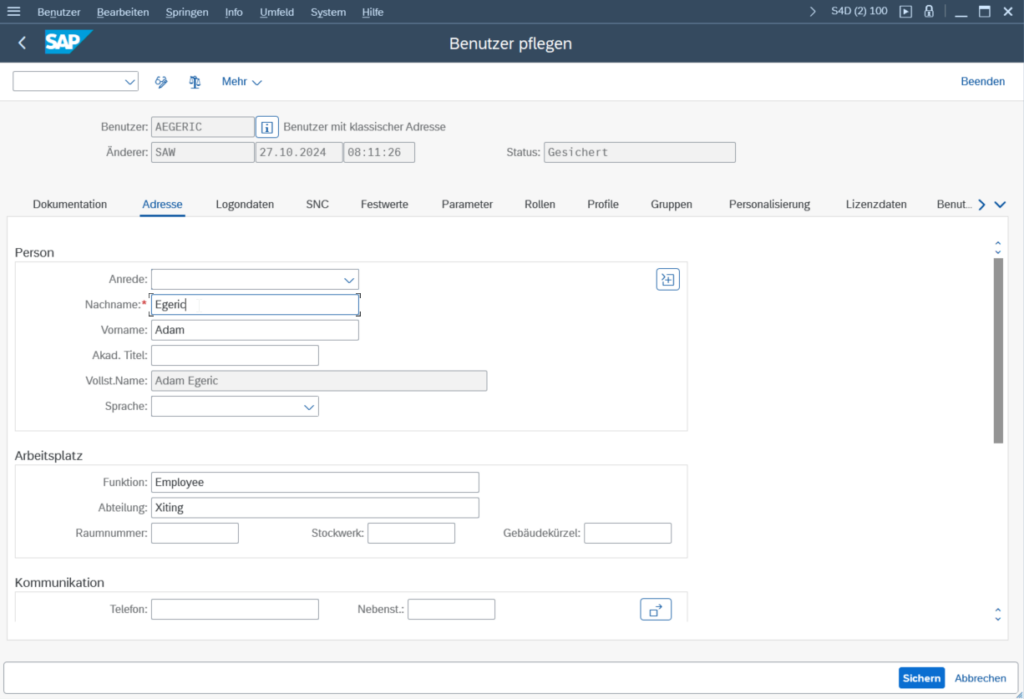Open the Sprache dropdown

[x=309, y=407]
